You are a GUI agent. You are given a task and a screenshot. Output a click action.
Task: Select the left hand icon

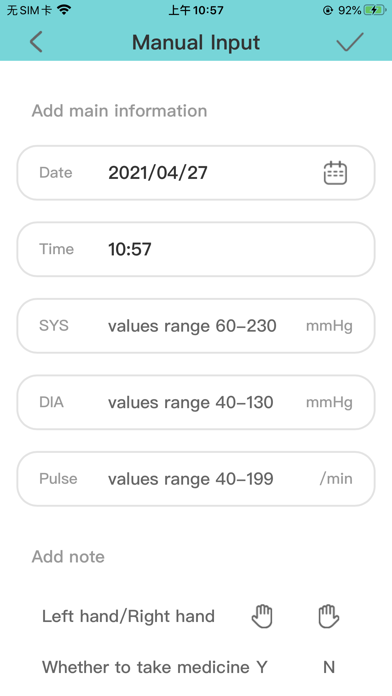pyautogui.click(x=262, y=616)
